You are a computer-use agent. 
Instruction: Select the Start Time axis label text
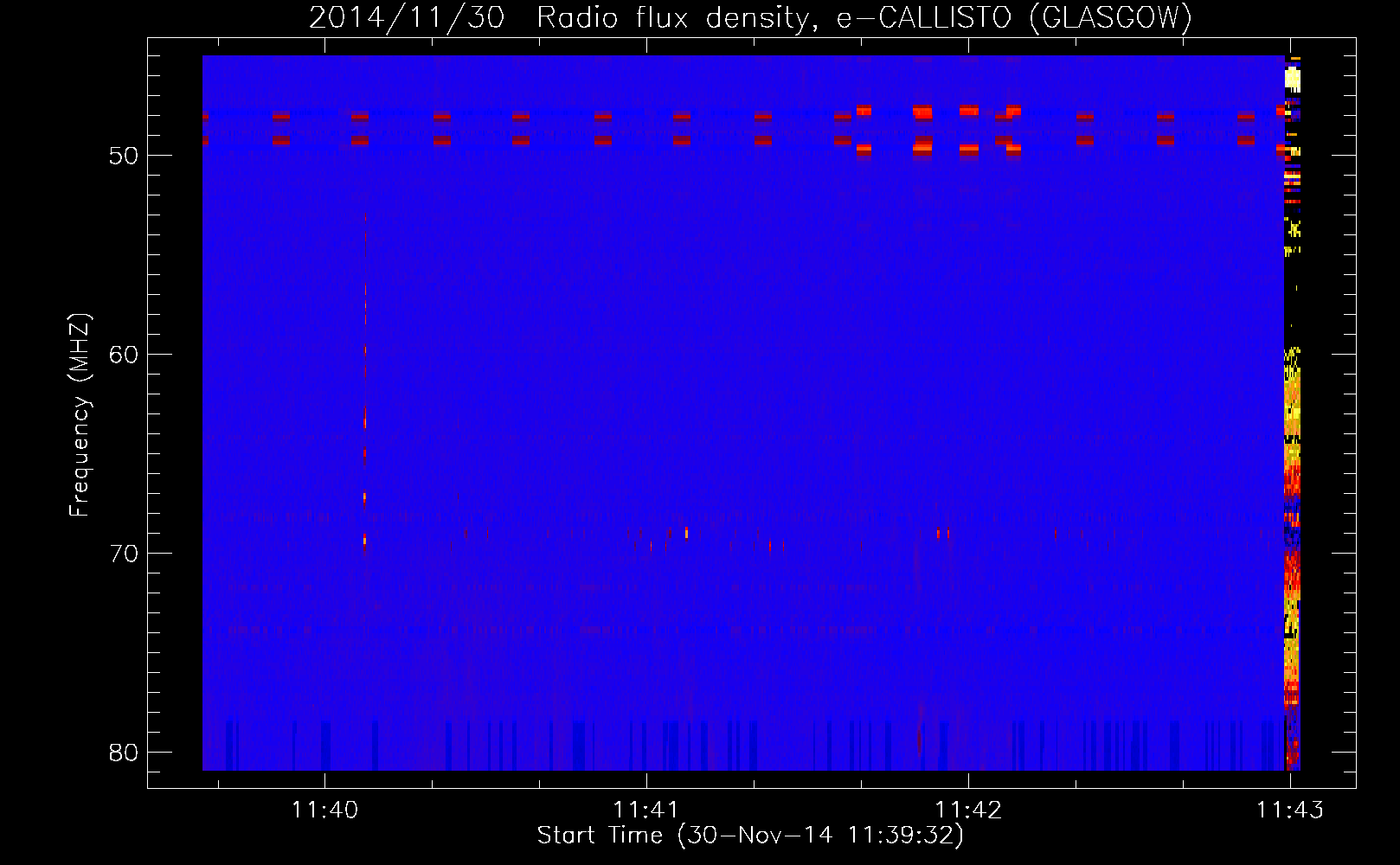[x=750, y=836]
